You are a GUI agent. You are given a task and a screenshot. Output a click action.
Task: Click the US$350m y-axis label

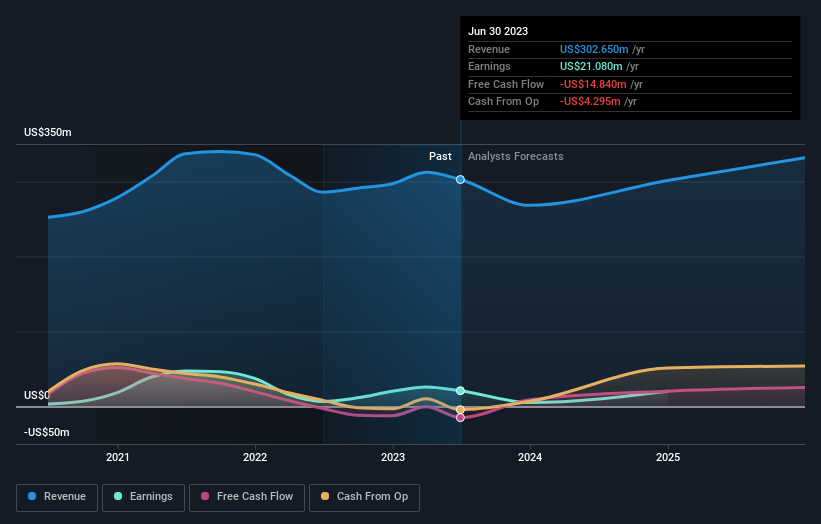click(x=48, y=132)
